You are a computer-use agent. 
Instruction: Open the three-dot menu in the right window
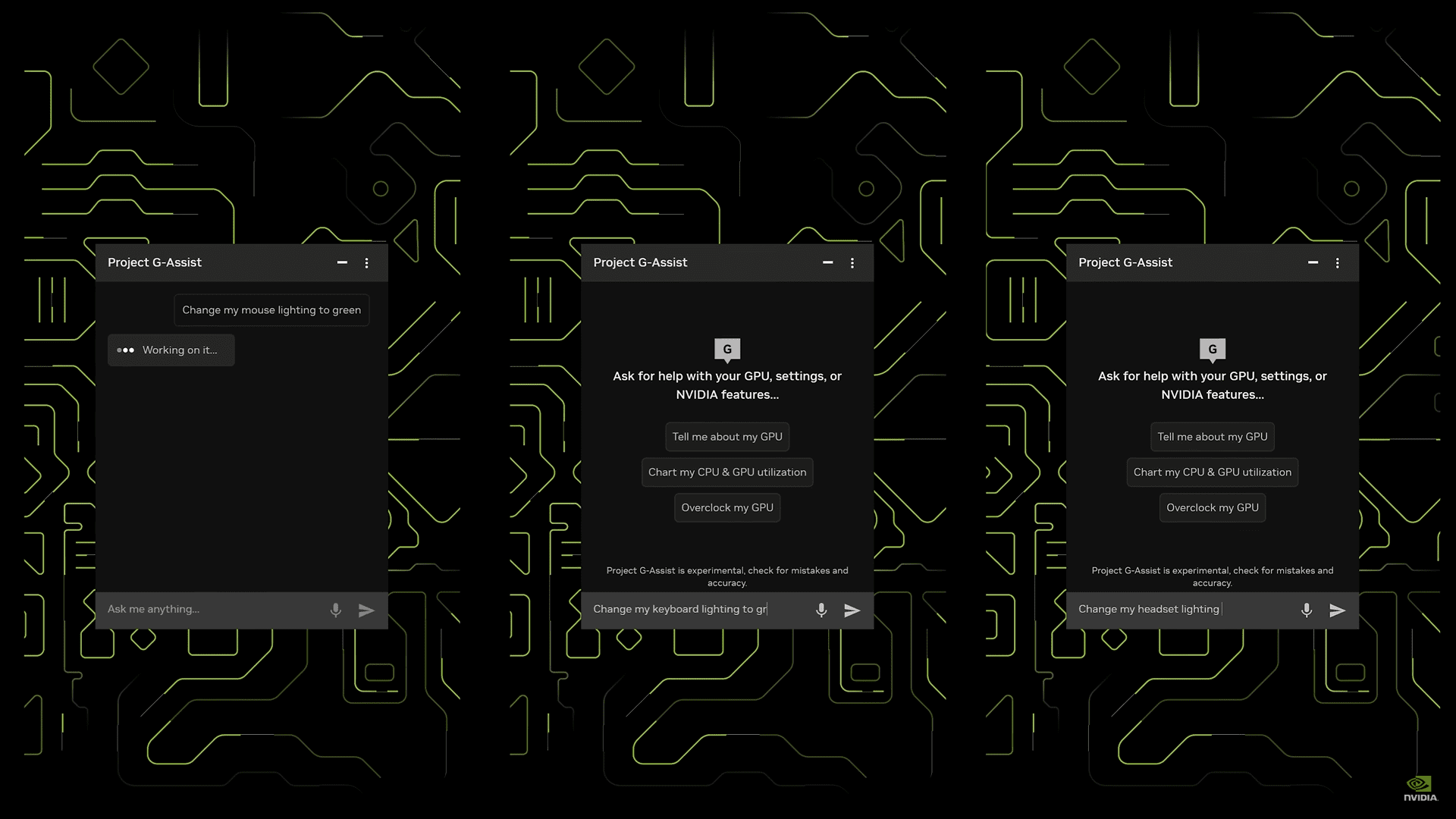(1338, 262)
